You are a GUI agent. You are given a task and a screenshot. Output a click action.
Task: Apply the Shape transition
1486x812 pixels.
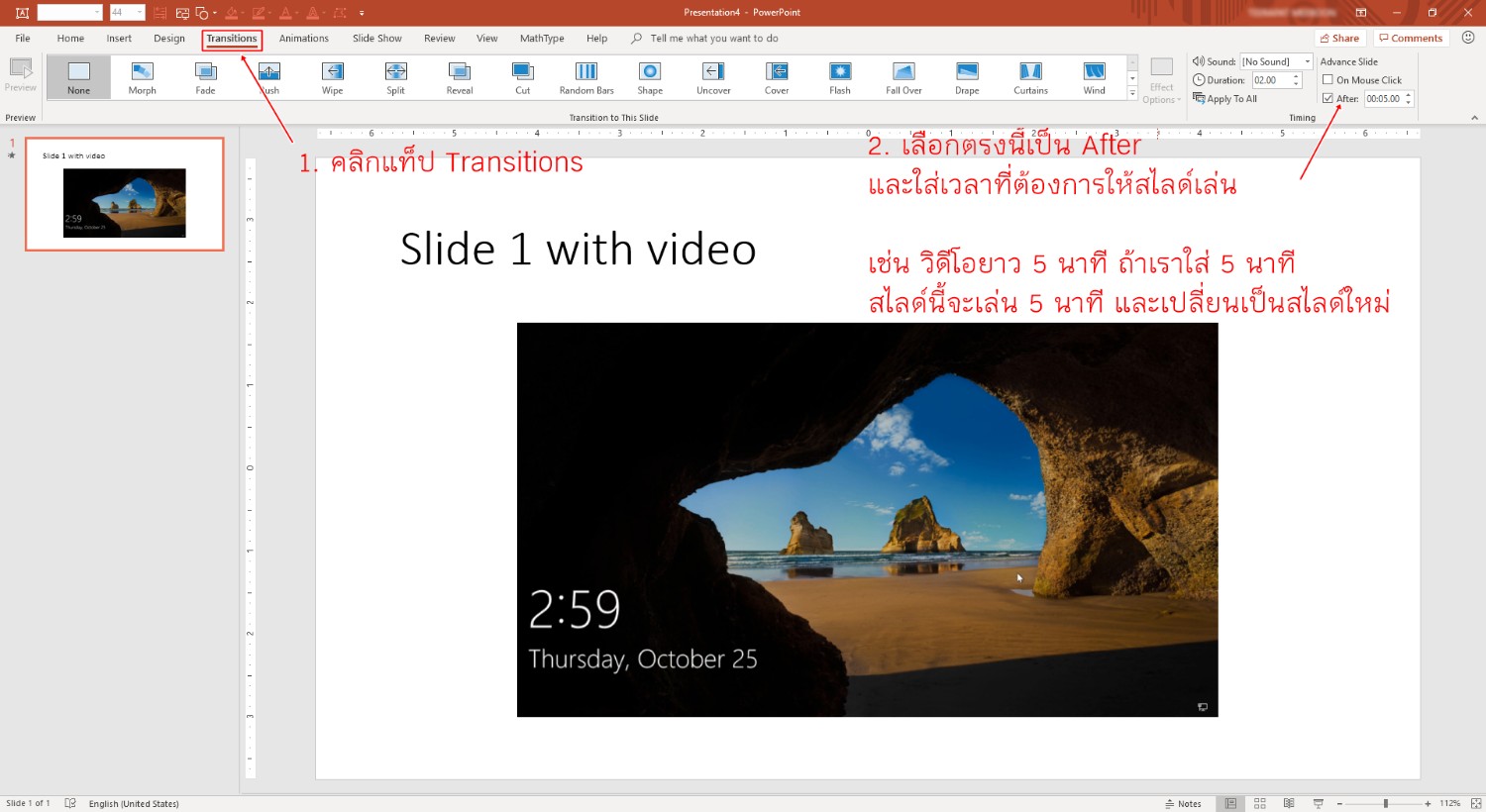coord(650,77)
